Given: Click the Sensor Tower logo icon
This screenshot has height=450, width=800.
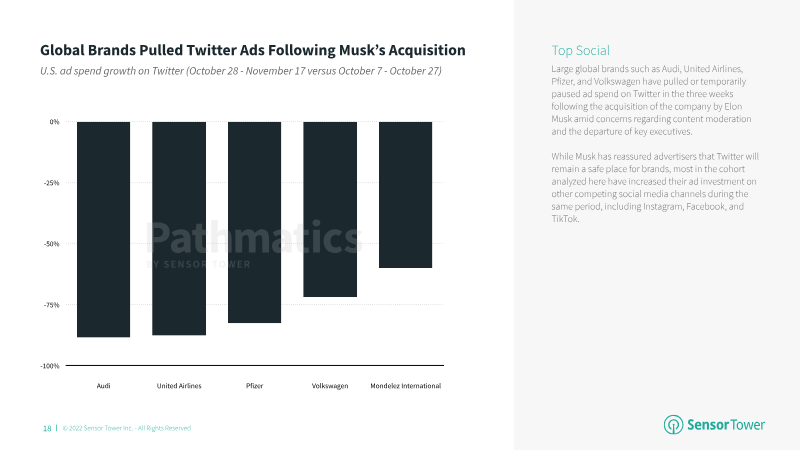Looking at the screenshot, I should tap(673, 424).
